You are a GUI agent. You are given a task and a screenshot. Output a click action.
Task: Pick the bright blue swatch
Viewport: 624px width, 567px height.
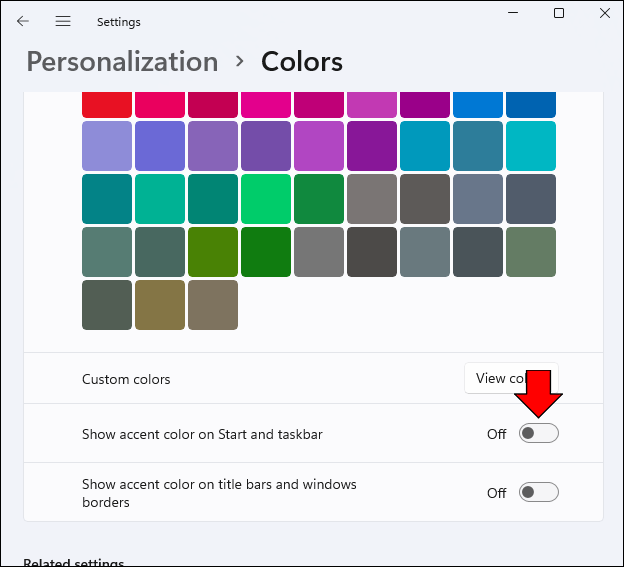tap(477, 104)
